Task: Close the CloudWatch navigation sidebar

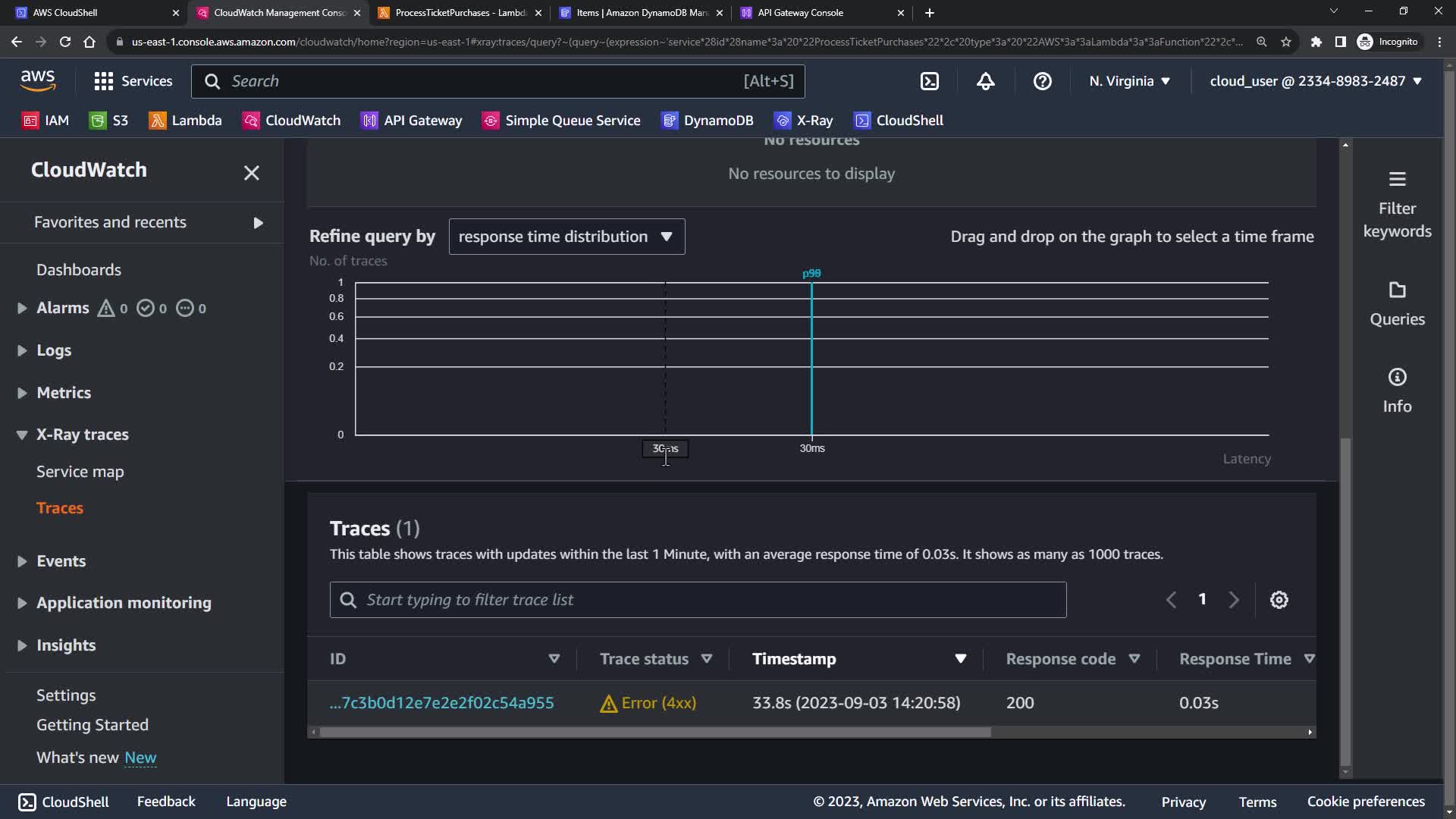Action: point(251,173)
